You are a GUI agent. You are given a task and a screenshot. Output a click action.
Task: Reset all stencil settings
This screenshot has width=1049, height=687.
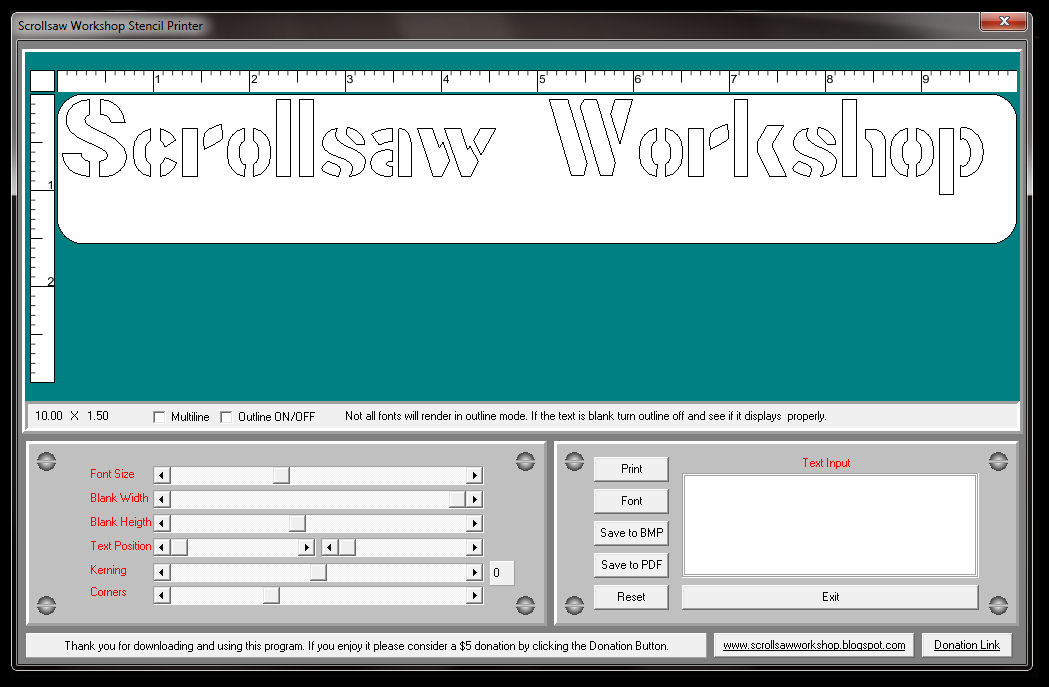[630, 596]
